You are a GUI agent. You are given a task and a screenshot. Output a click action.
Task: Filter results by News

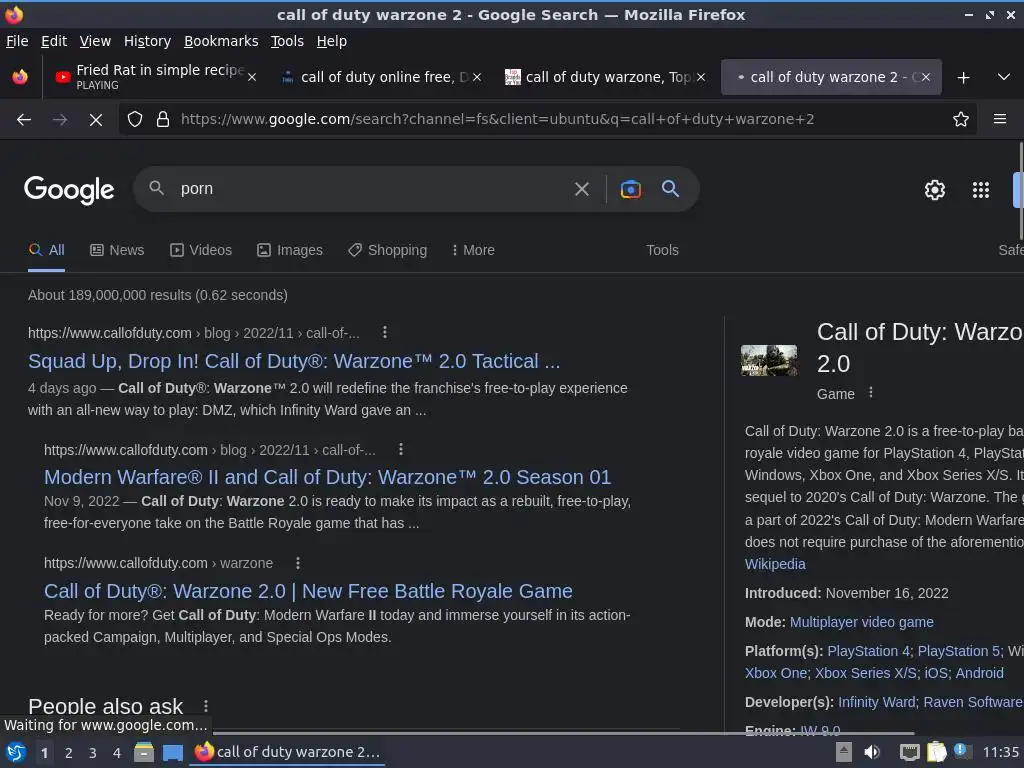pos(117,250)
